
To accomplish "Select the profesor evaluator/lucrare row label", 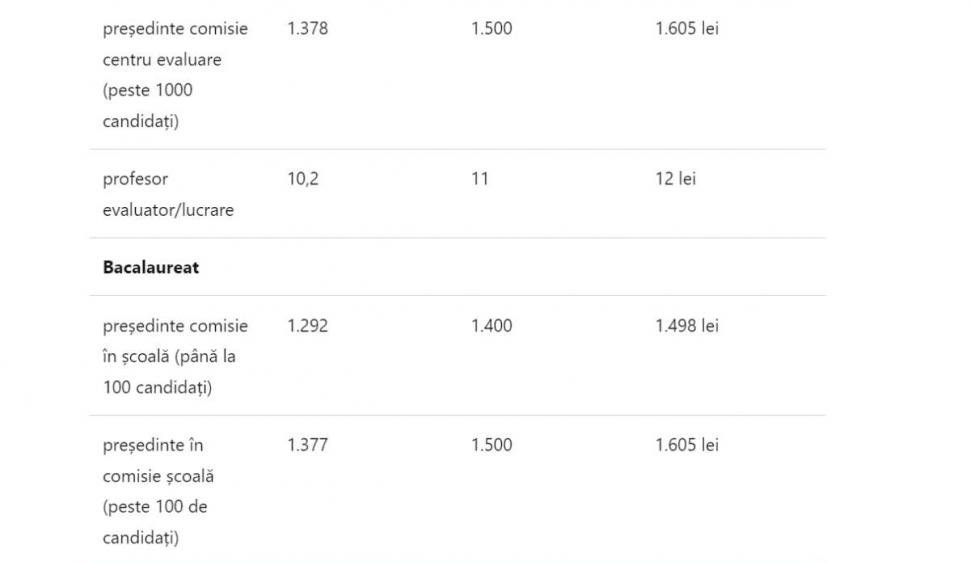I will click(x=168, y=194).
